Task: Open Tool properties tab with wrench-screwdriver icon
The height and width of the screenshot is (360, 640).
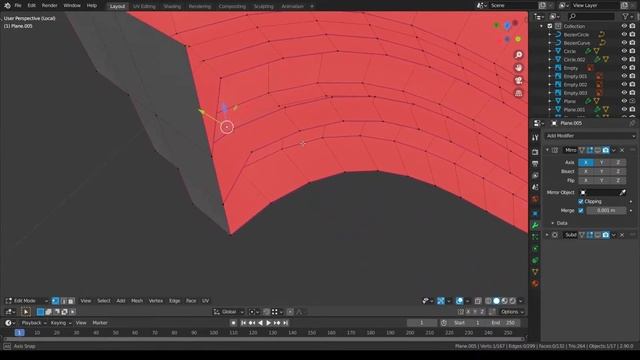Action: click(535, 138)
